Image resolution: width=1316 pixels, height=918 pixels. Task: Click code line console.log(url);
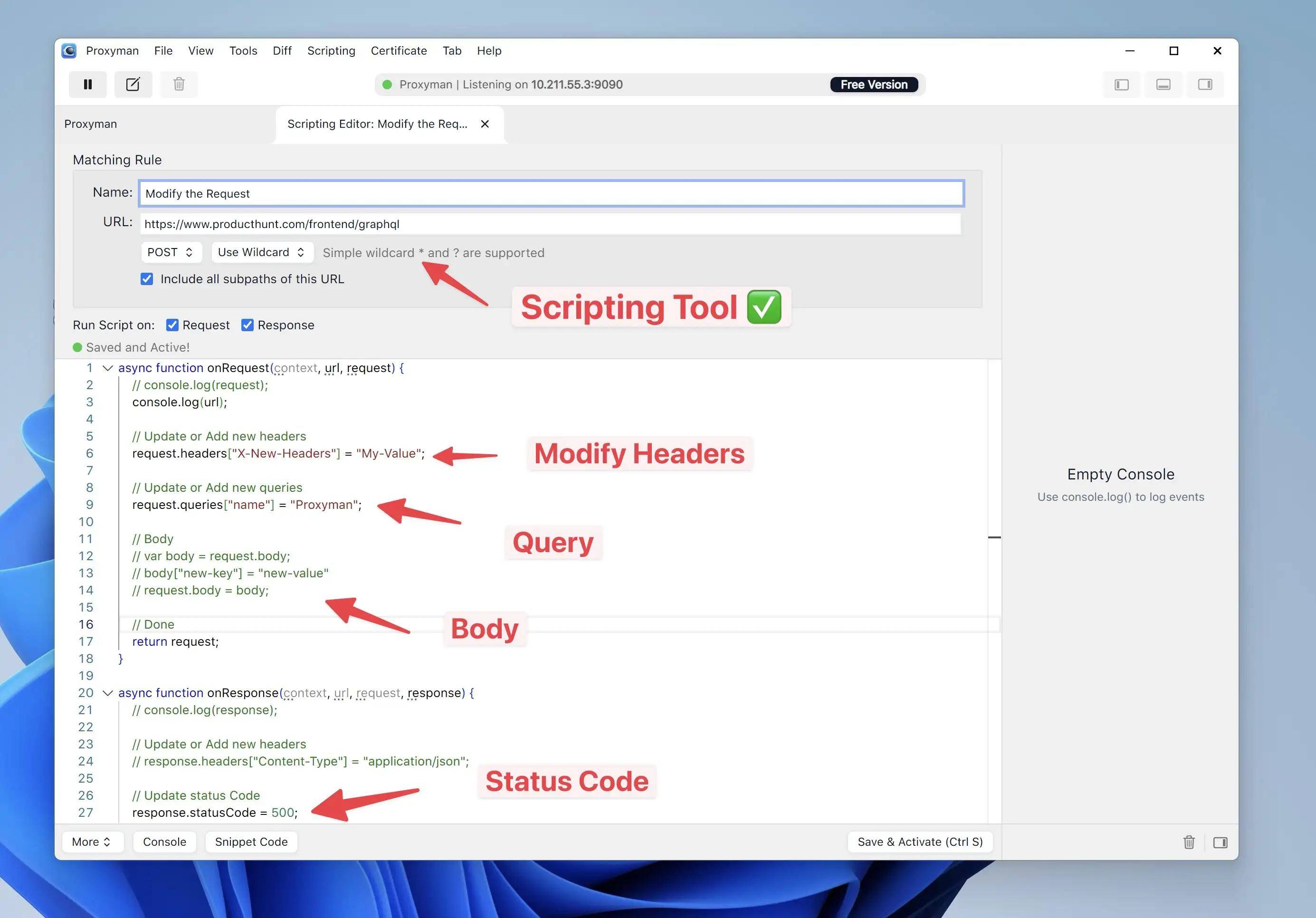click(180, 402)
